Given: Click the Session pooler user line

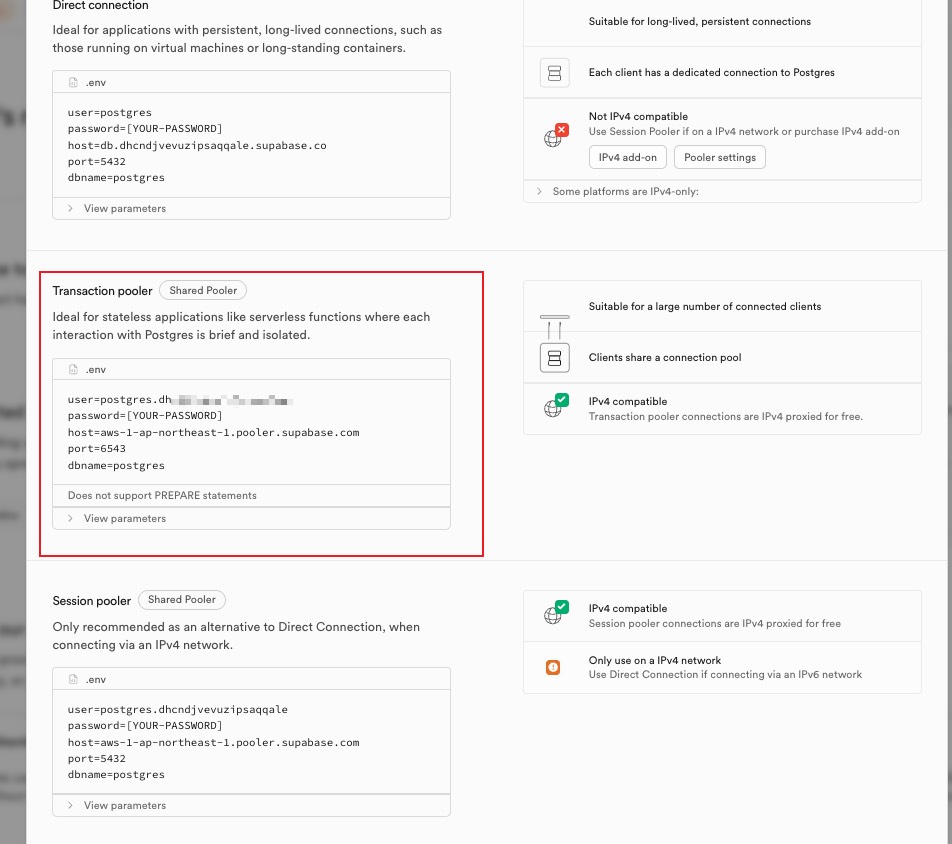Looking at the screenshot, I should (177, 709).
